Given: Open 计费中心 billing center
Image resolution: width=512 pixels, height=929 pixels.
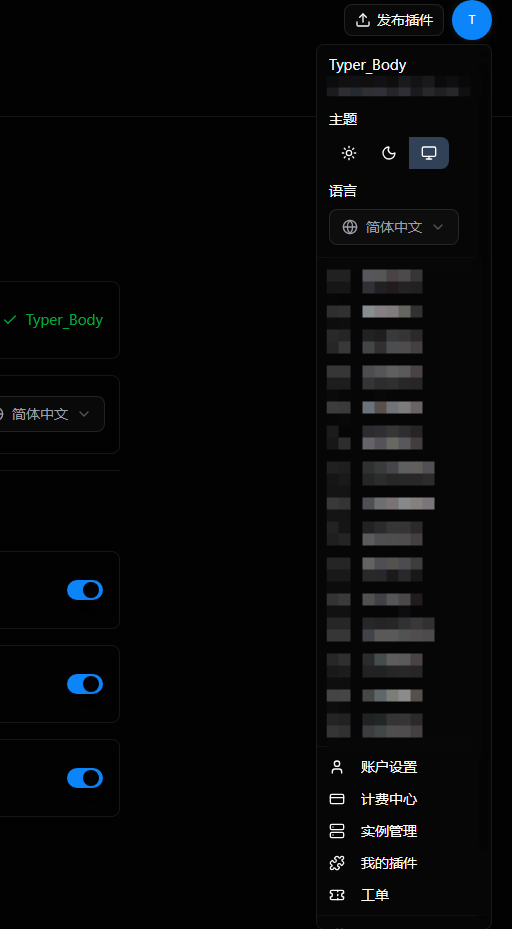Looking at the screenshot, I should 396,799.
